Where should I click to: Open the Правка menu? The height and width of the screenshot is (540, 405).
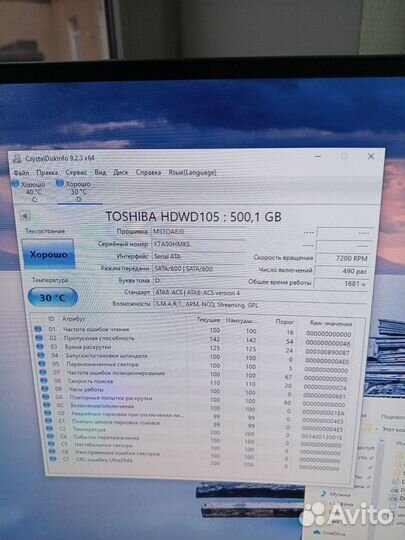(47, 172)
